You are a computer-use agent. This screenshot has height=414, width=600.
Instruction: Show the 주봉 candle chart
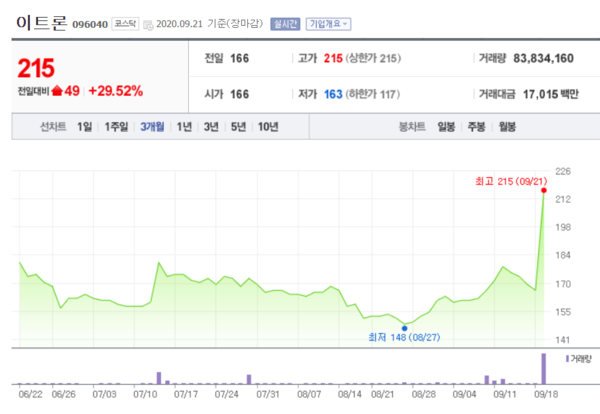[476, 127]
